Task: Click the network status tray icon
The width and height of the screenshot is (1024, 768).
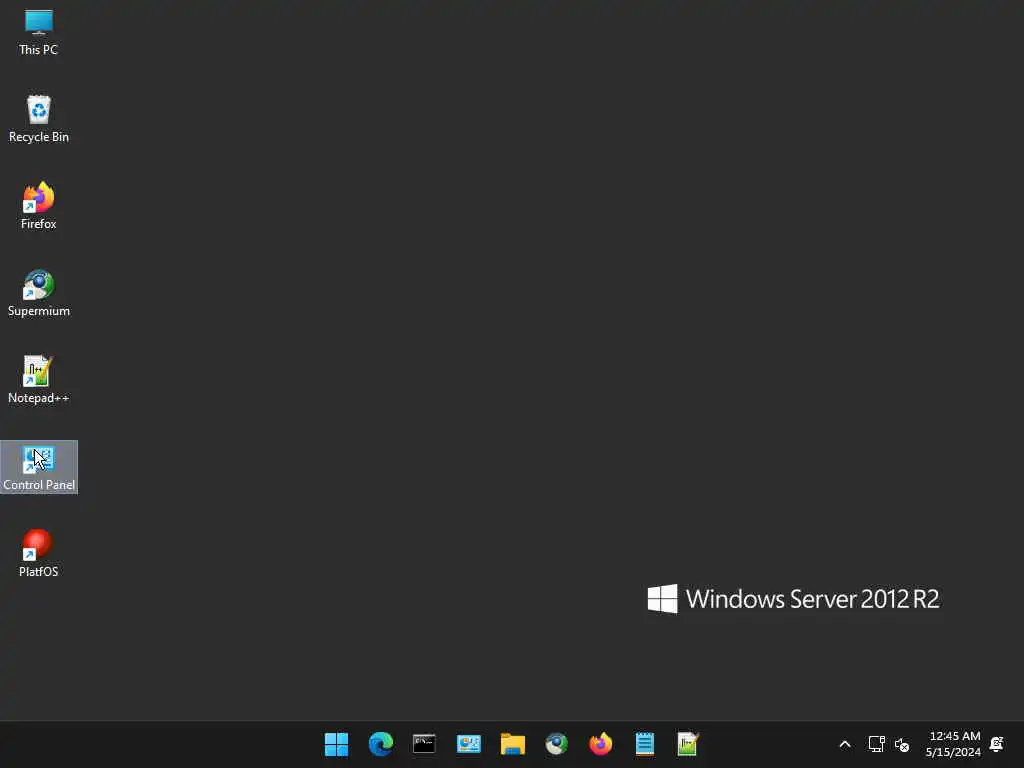Action: (876, 744)
